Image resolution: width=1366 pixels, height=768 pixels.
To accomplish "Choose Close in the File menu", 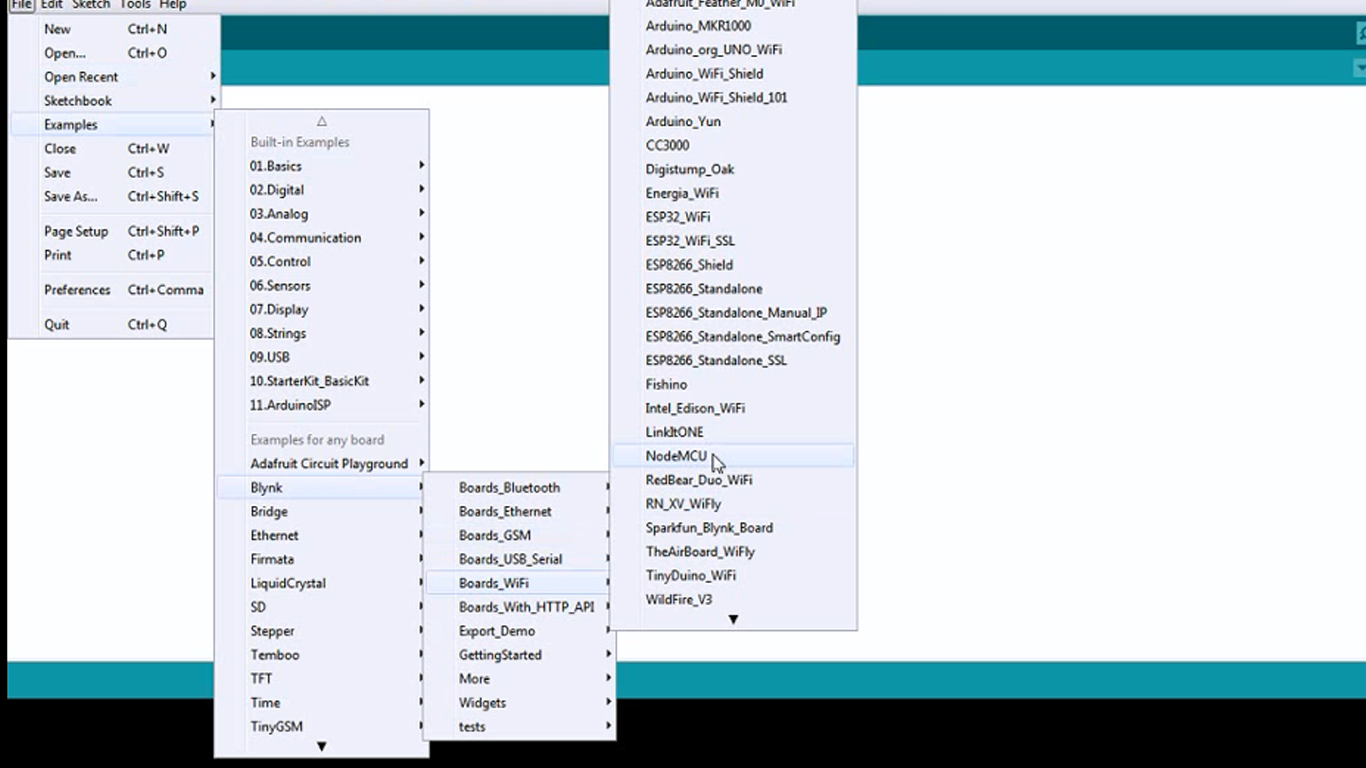I will (115, 149).
